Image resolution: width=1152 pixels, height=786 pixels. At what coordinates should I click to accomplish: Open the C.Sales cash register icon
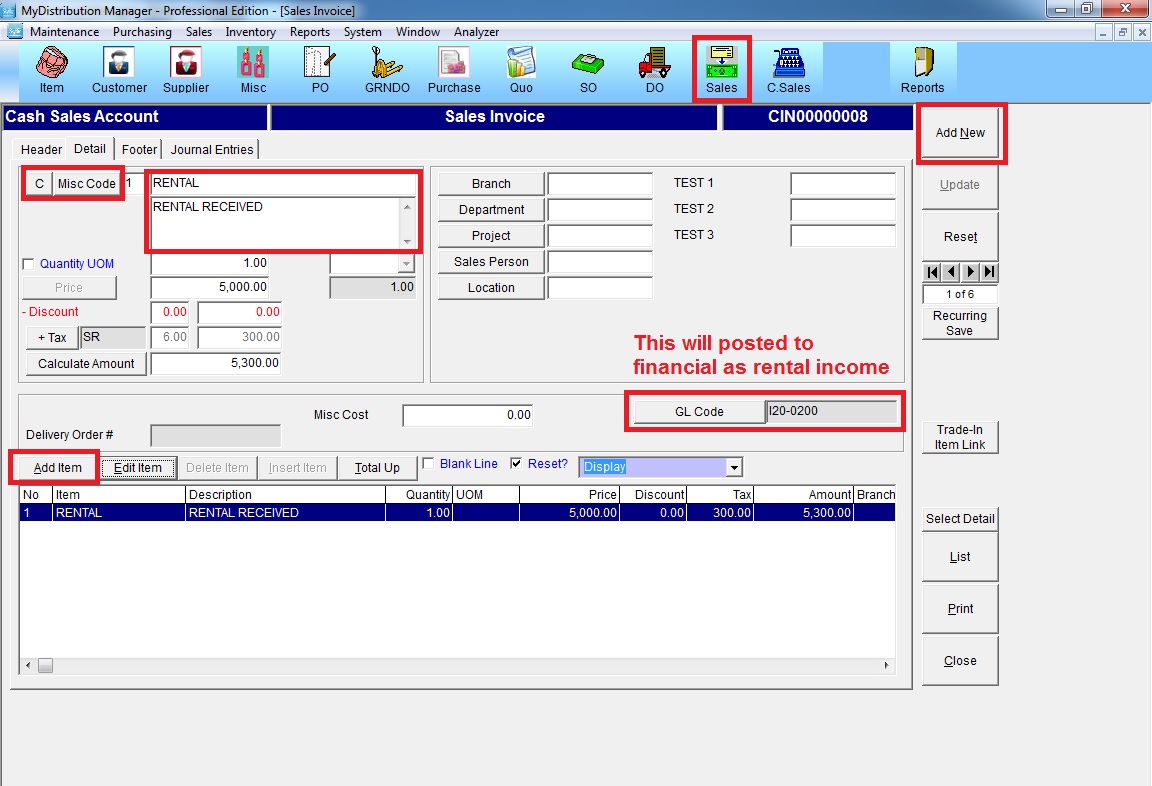tap(787, 70)
